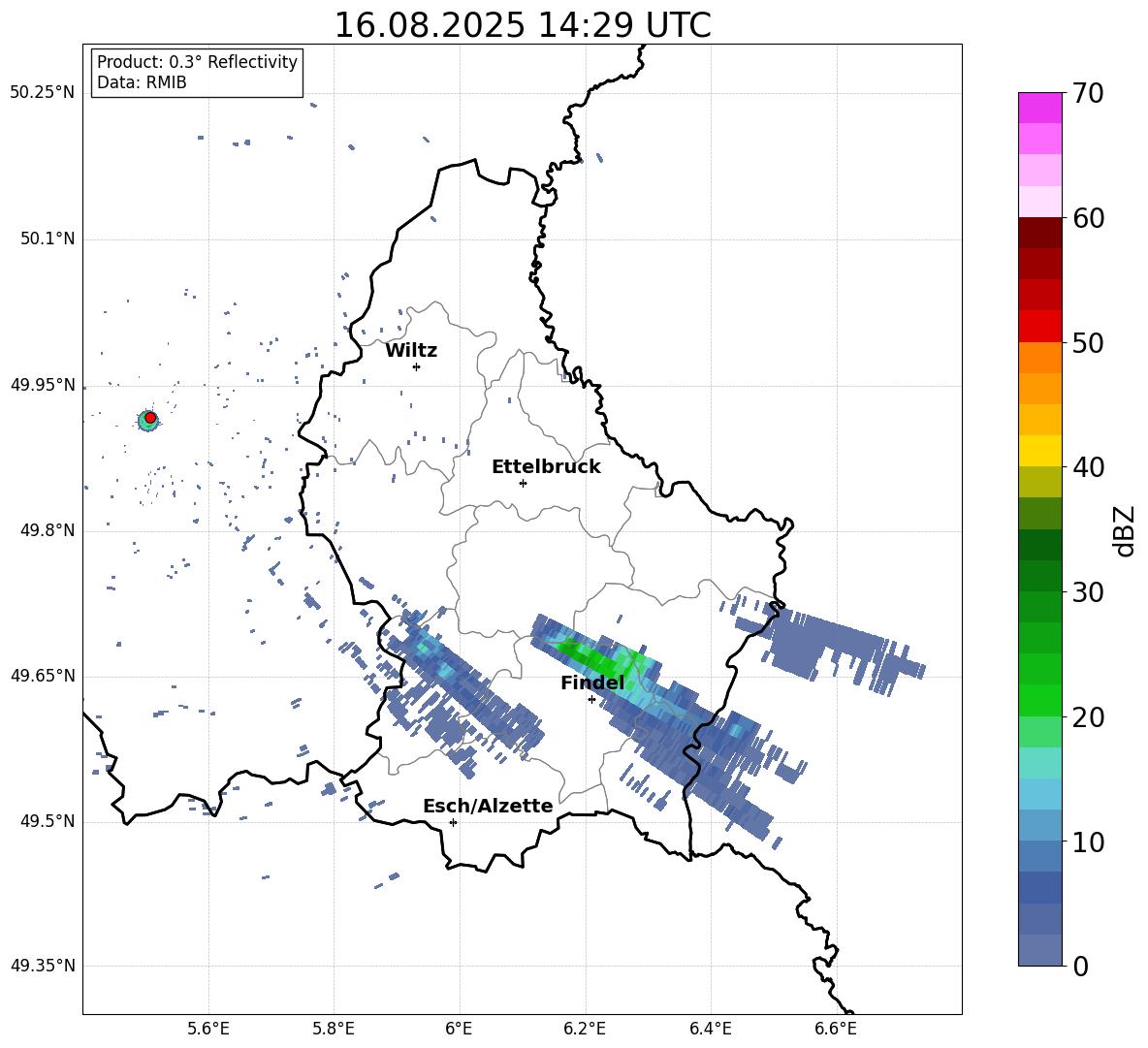Click the 5.8°E longitude label
The height and width of the screenshot is (1048, 1148).
click(x=334, y=1029)
